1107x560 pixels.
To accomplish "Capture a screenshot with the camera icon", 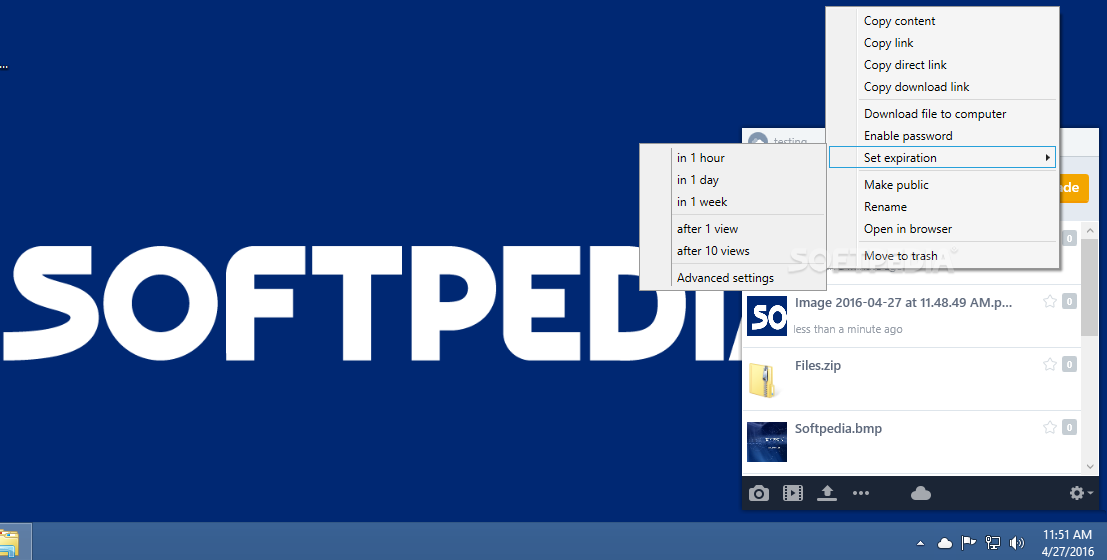I will [759, 493].
